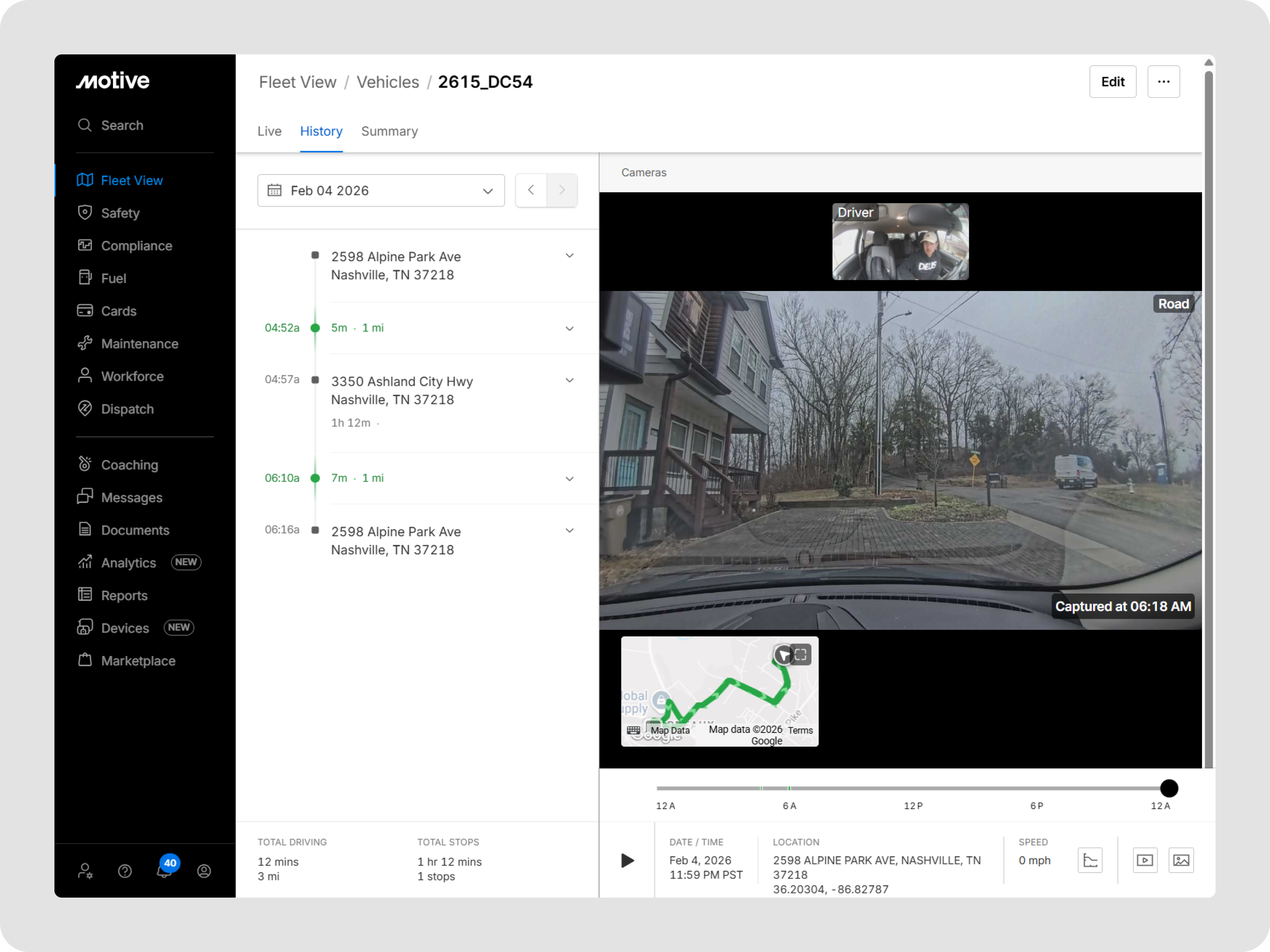Open the Feb 04 2026 date dropdown
1270x952 pixels.
point(381,190)
